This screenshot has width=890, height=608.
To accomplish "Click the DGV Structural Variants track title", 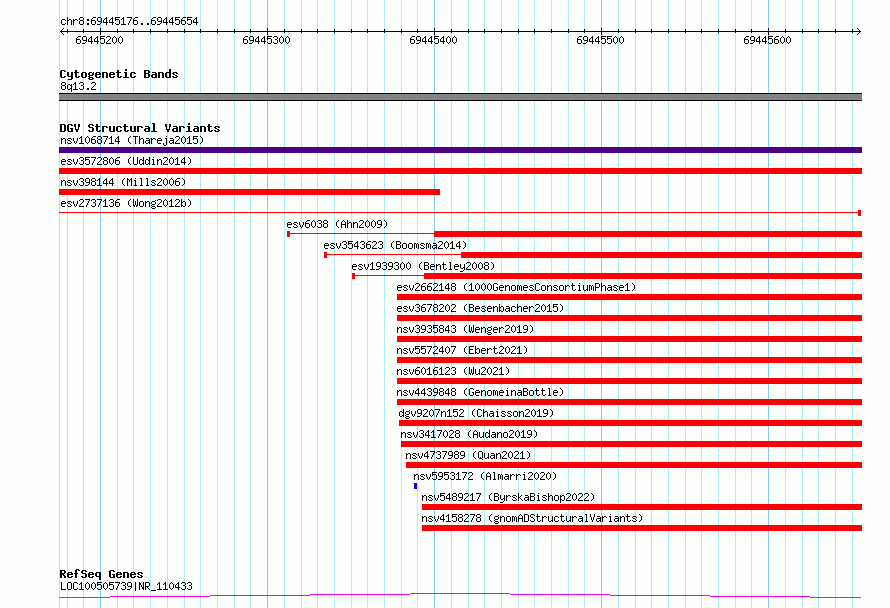I will [x=140, y=128].
